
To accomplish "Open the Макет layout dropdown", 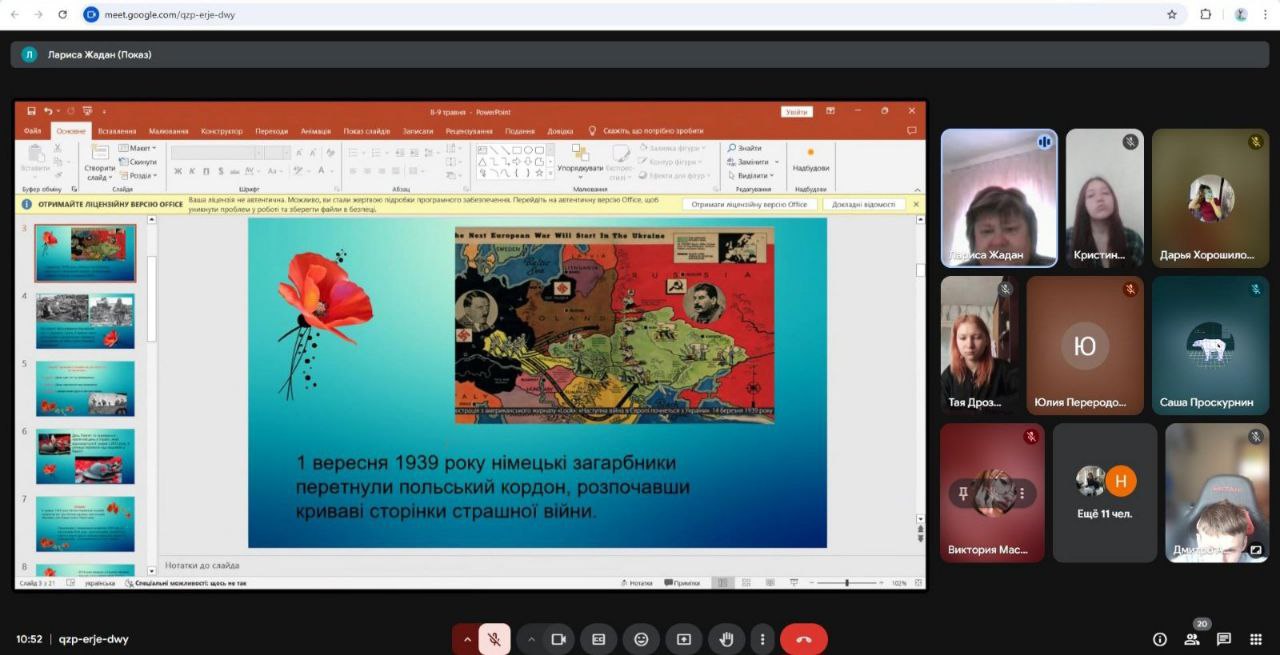I will (138, 148).
